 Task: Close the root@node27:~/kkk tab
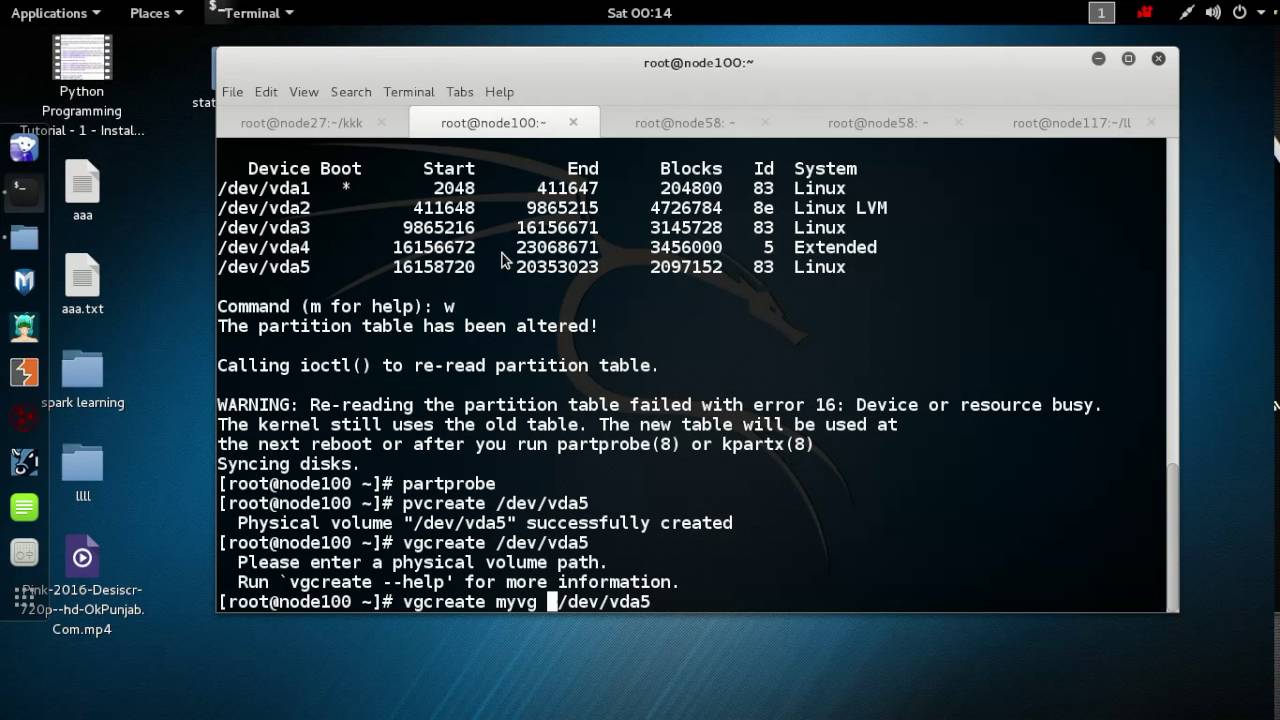[380, 122]
